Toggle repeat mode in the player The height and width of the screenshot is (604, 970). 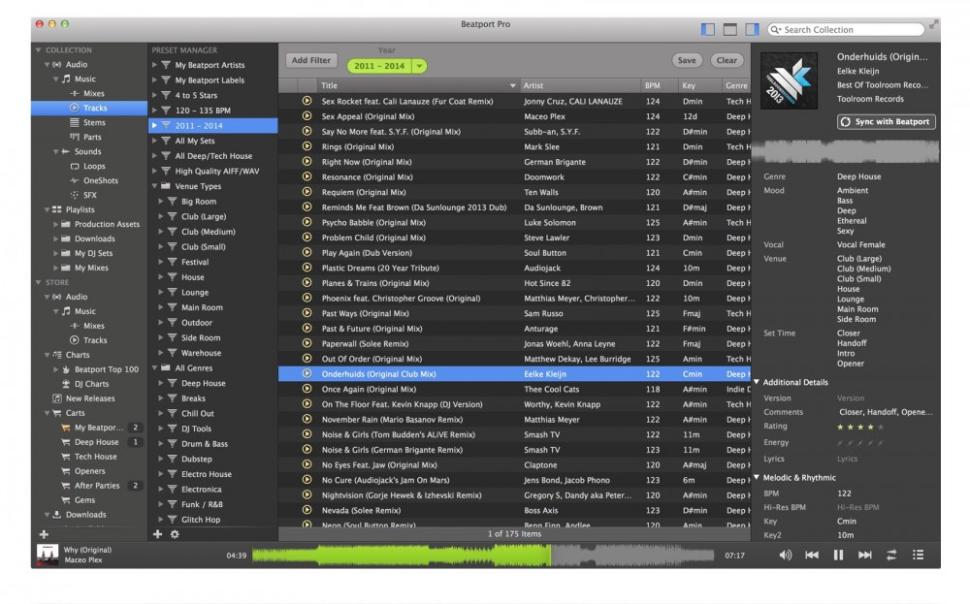coord(891,555)
